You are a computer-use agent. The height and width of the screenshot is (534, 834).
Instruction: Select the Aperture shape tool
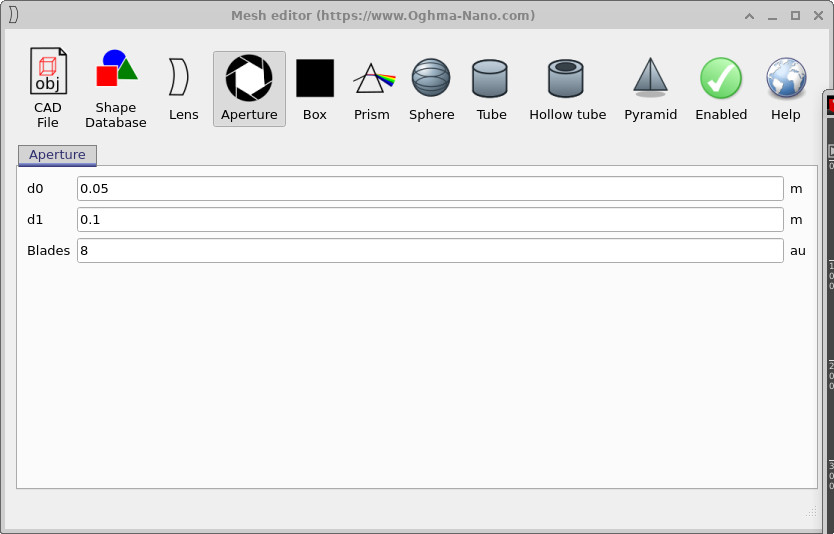(x=249, y=88)
